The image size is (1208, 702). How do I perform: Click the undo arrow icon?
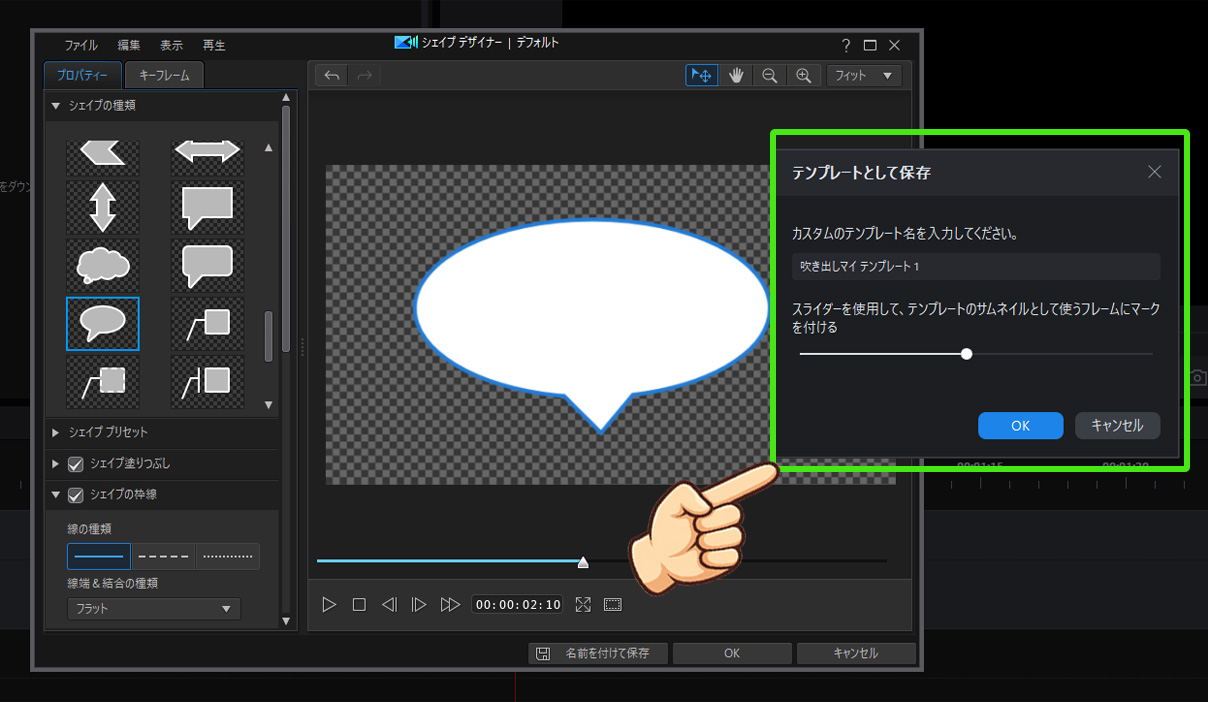pos(331,74)
